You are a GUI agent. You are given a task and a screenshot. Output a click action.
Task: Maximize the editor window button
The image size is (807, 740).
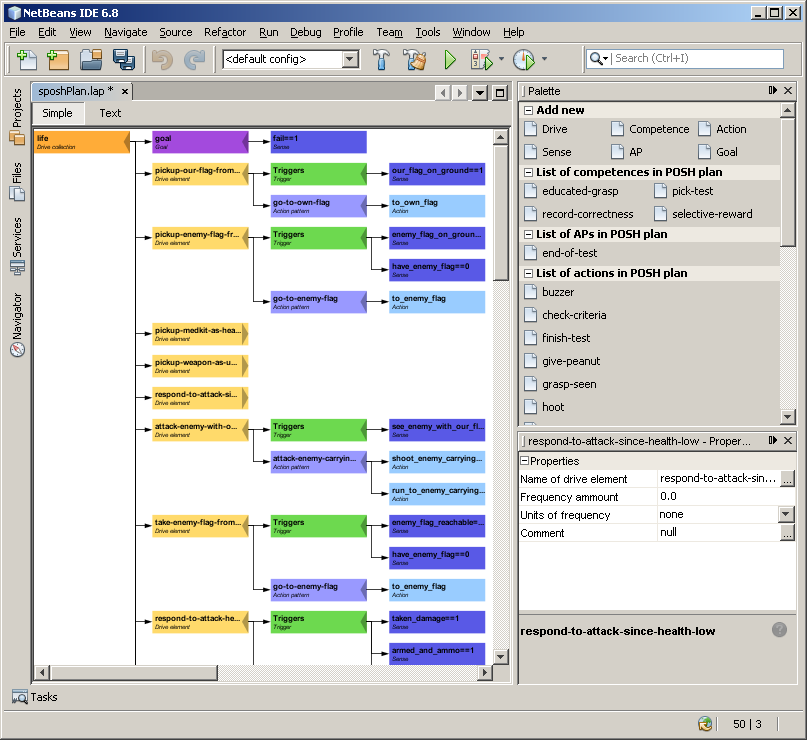coord(499,93)
